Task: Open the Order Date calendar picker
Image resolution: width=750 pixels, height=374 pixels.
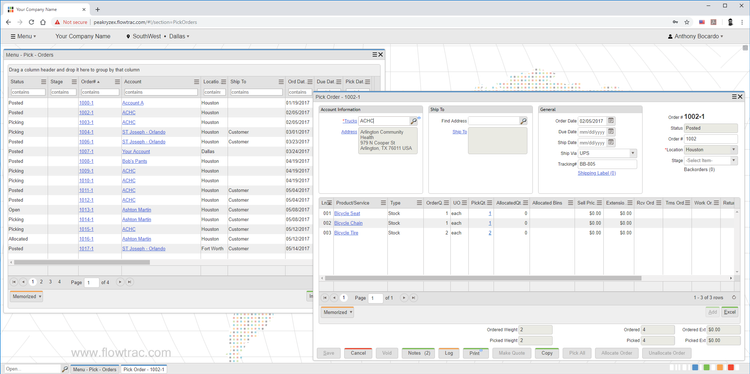Action: point(611,121)
